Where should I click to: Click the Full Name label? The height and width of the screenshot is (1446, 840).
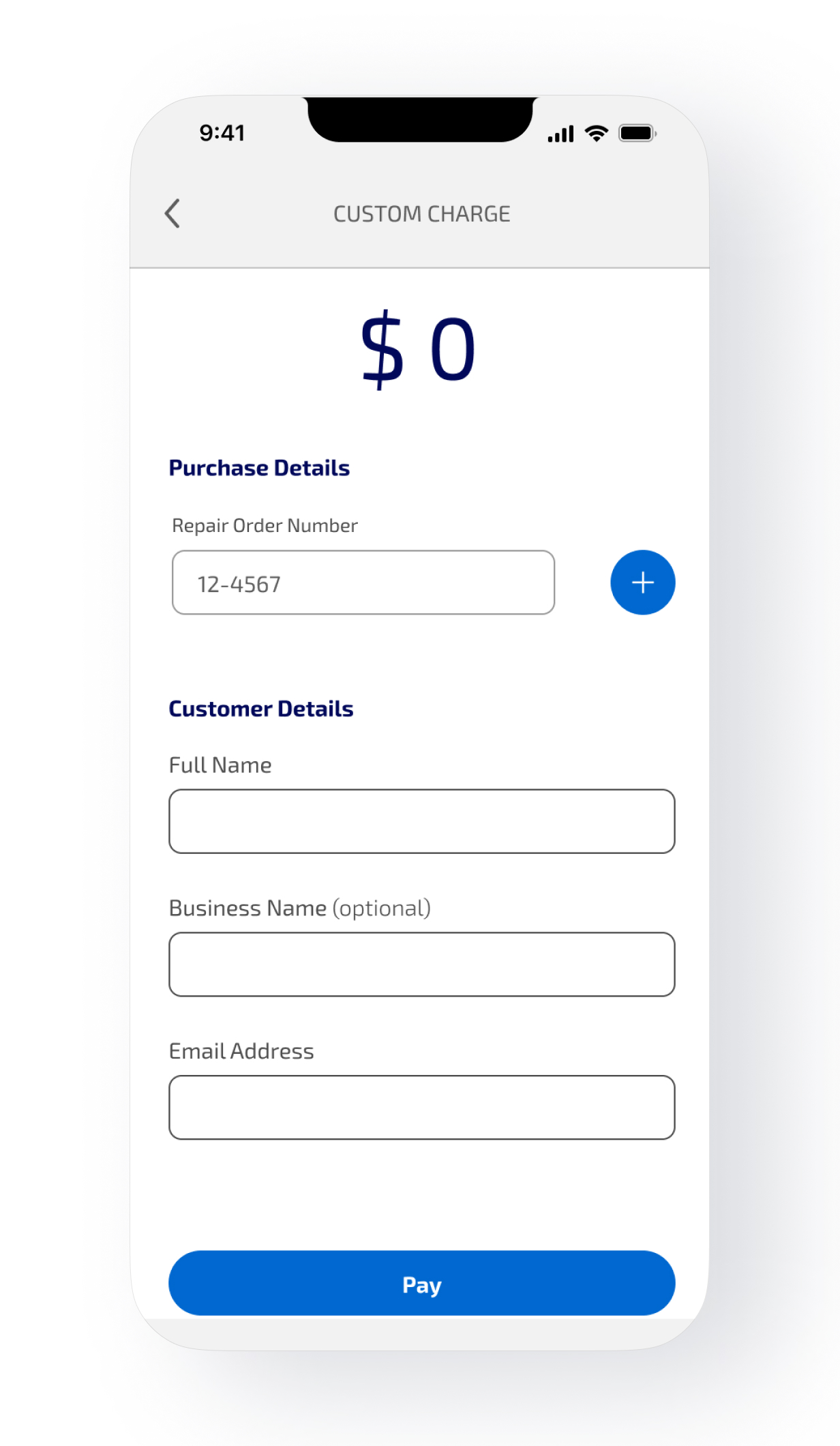coord(220,765)
